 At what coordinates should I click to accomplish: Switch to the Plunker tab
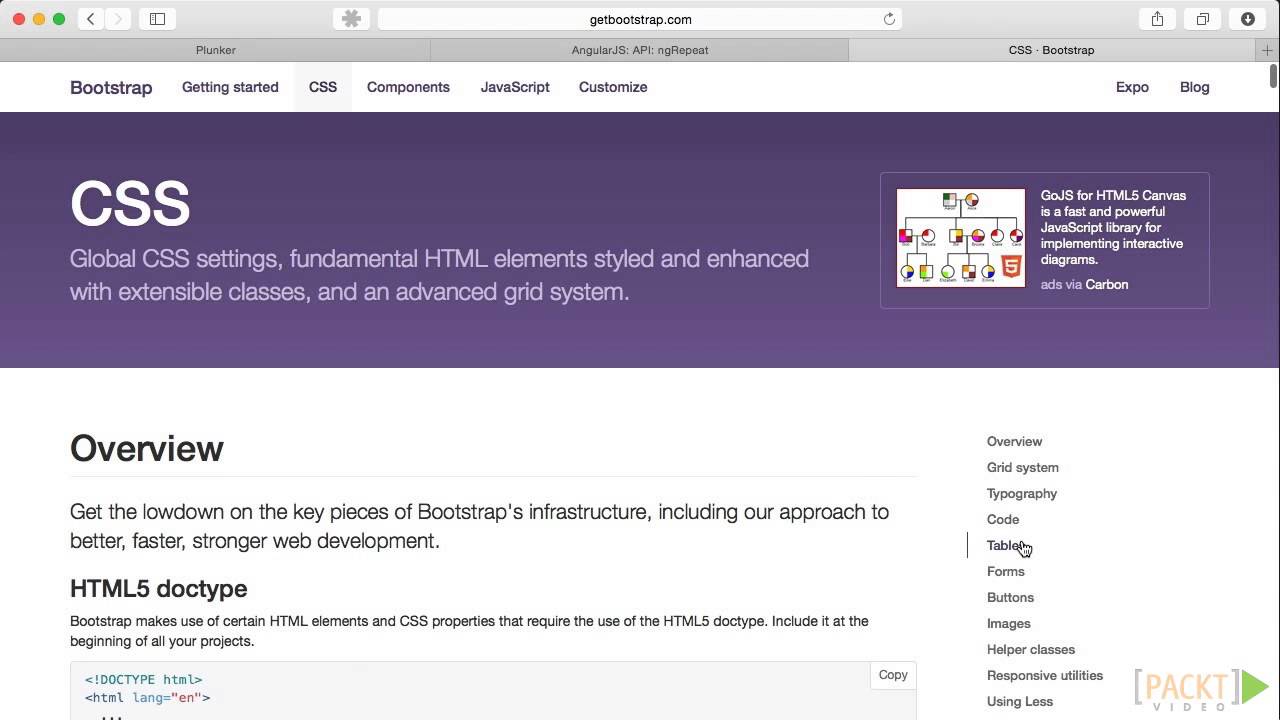click(215, 50)
